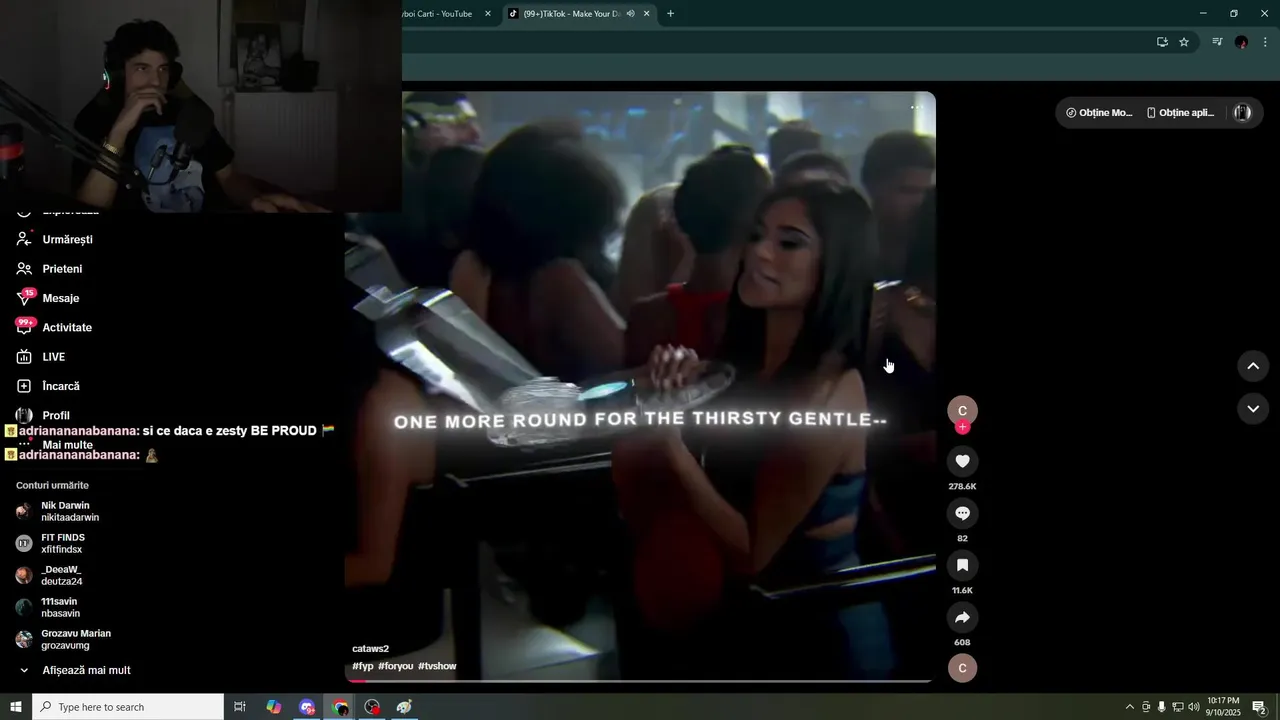Open Paint palette app on taskbar
The image size is (1280, 720).
(404, 707)
